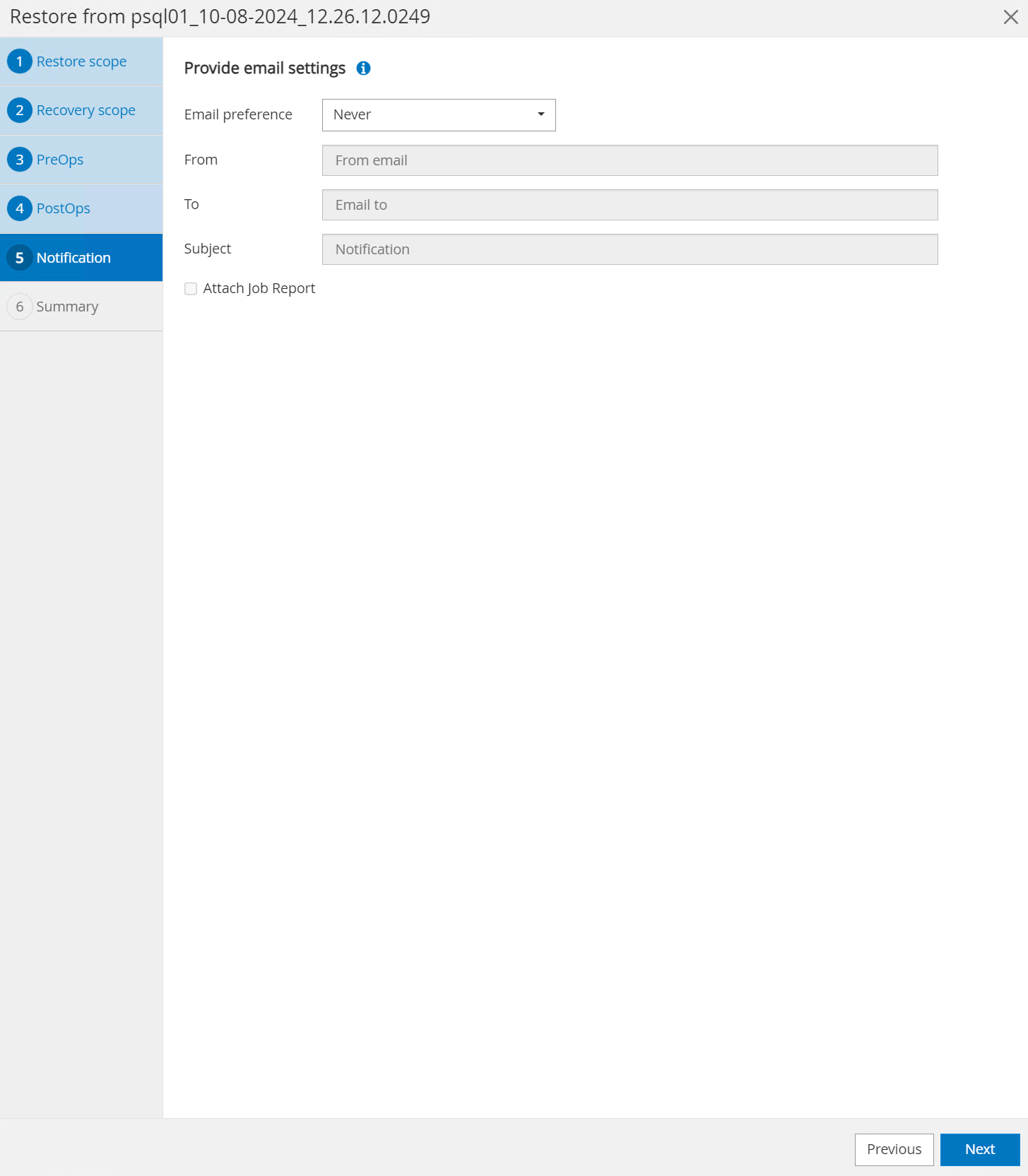Open the Email preference dropdown
Viewport: 1028px width, 1176px height.
coord(439,115)
